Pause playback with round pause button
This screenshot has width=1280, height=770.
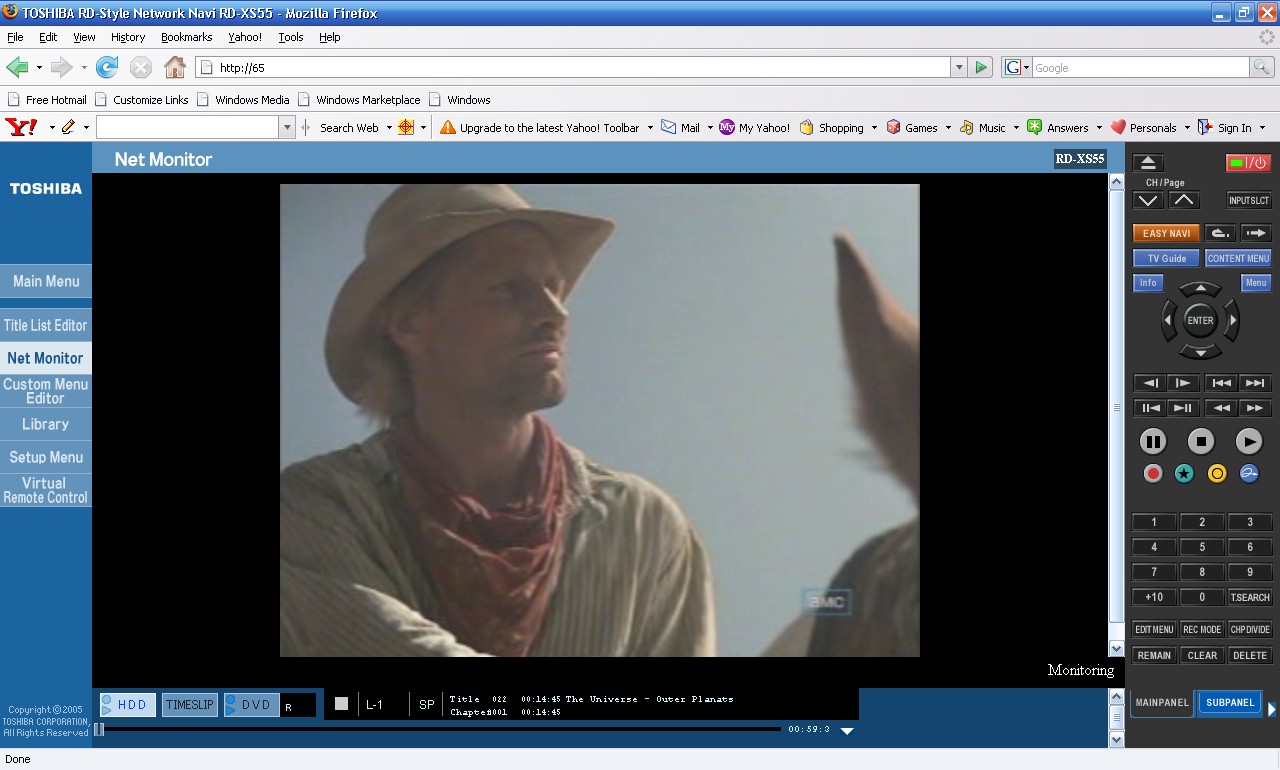click(1153, 441)
